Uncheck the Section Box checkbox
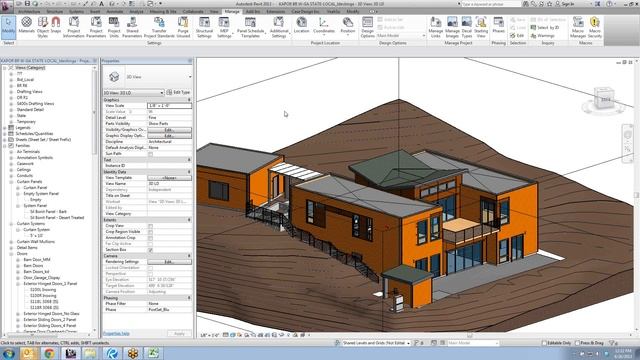 tap(150, 250)
